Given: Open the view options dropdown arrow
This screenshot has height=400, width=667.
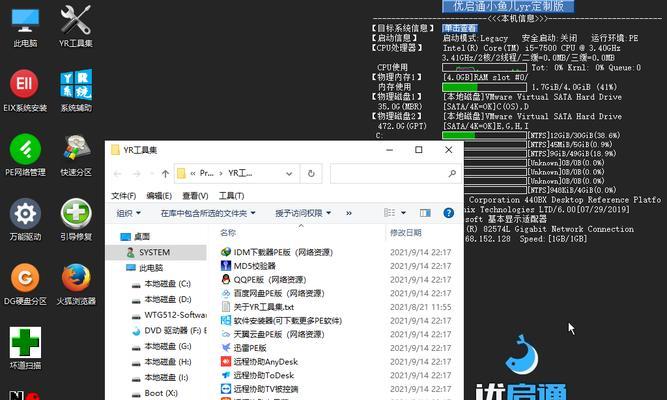Looking at the screenshot, I should pyautogui.click(x=403, y=213).
